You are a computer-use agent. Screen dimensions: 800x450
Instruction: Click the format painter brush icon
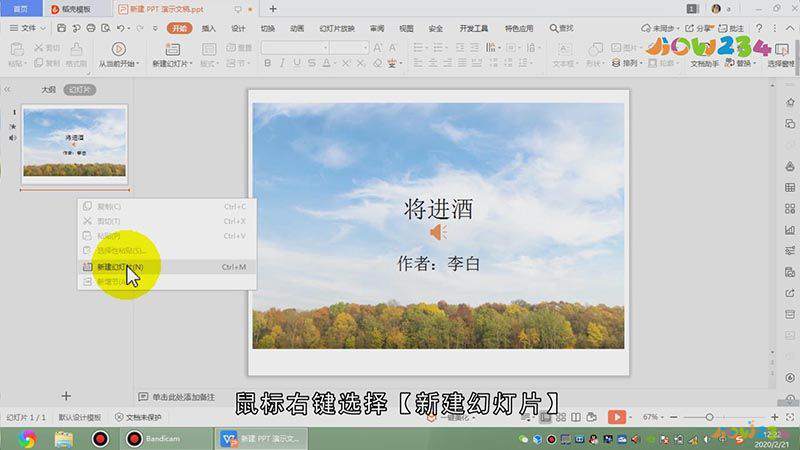point(77,50)
